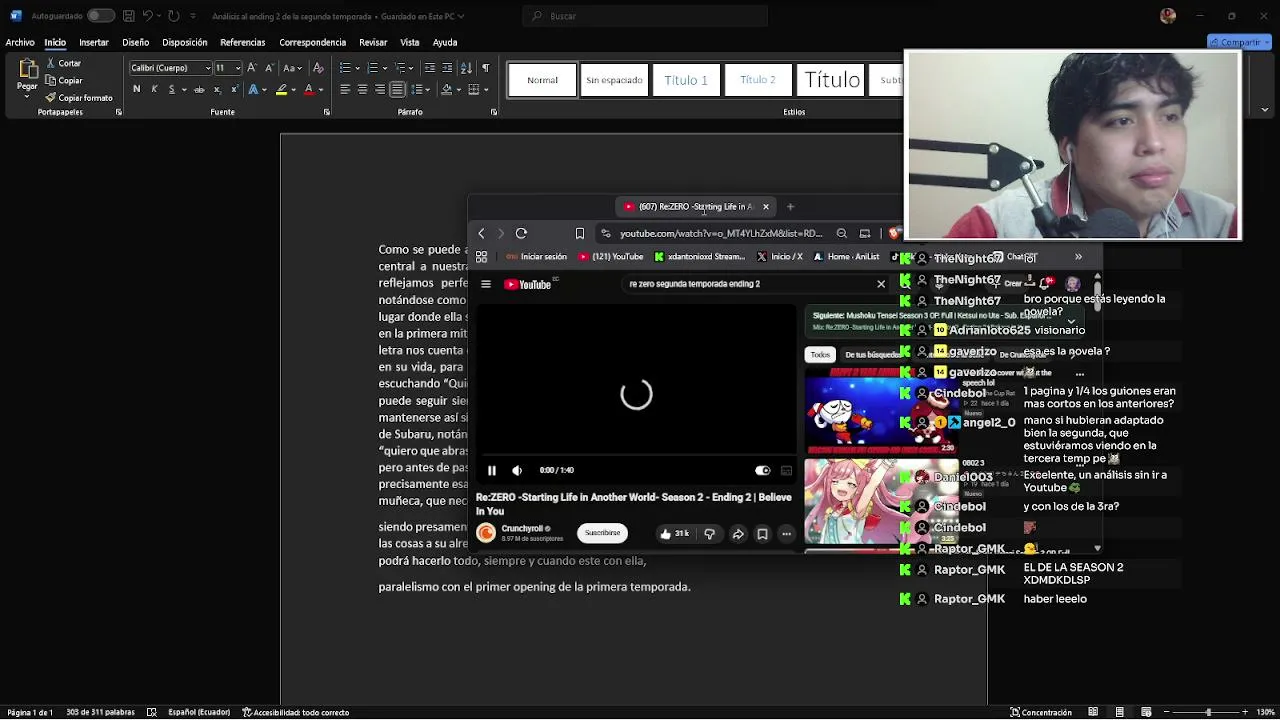Click the Compartir button in Word
The width and height of the screenshot is (1280, 720).
1239,42
